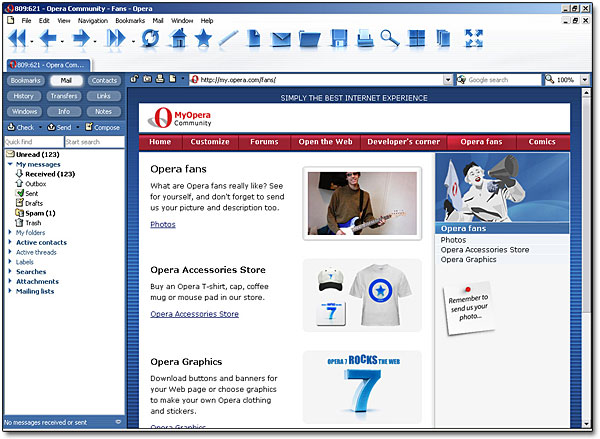
Task: Go forward with the Forward arrow icon
Action: [x=82, y=39]
